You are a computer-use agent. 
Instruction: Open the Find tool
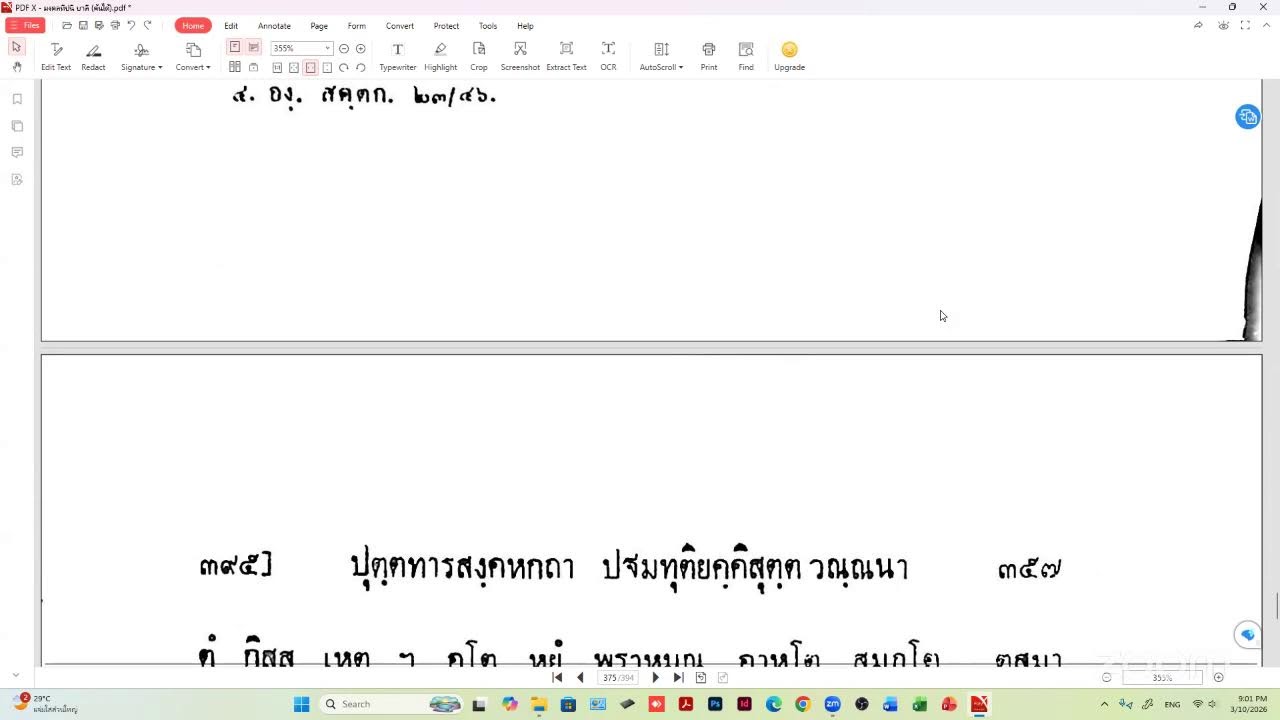746,56
